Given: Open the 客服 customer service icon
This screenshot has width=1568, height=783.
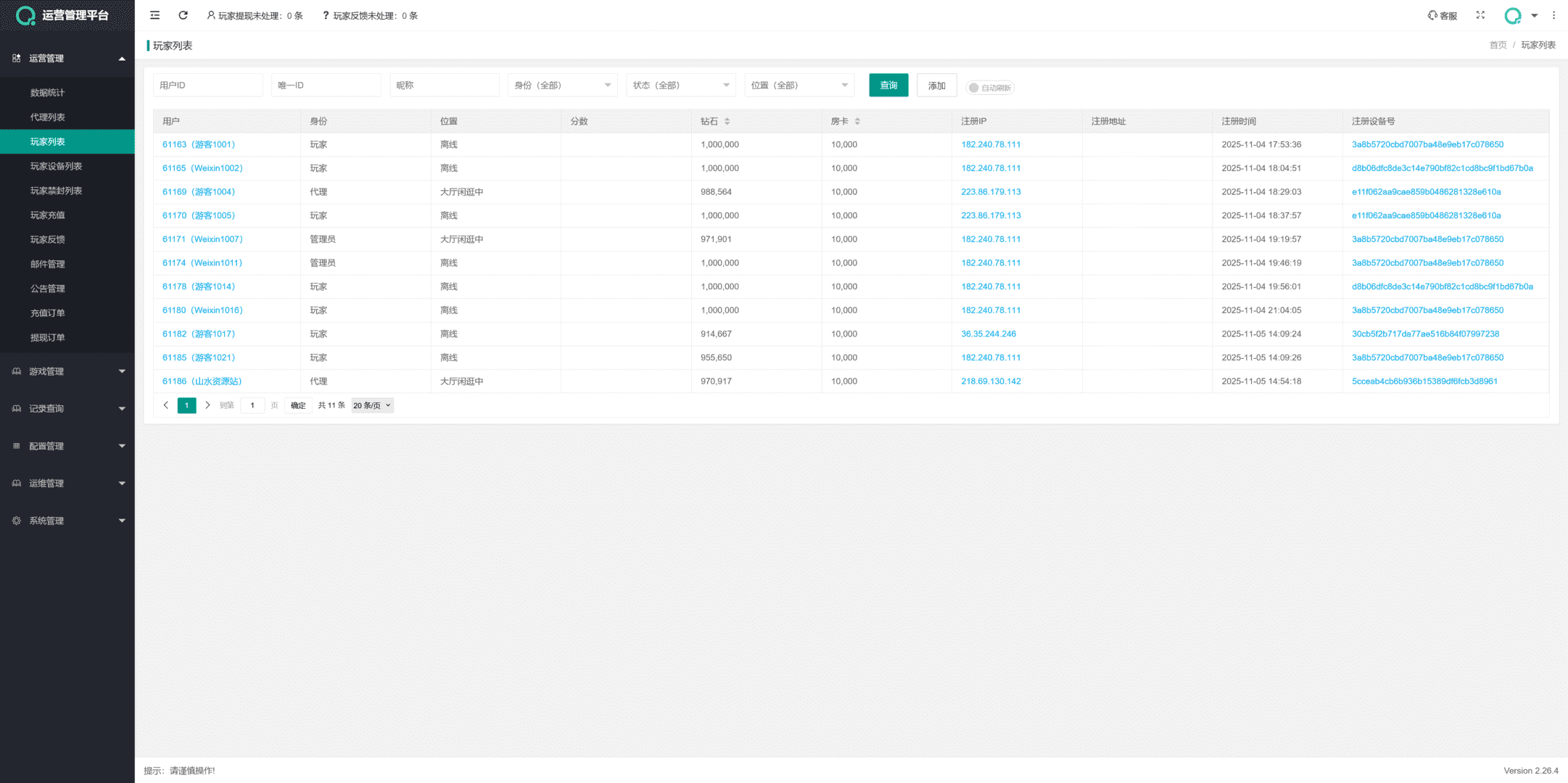Looking at the screenshot, I should [1442, 15].
